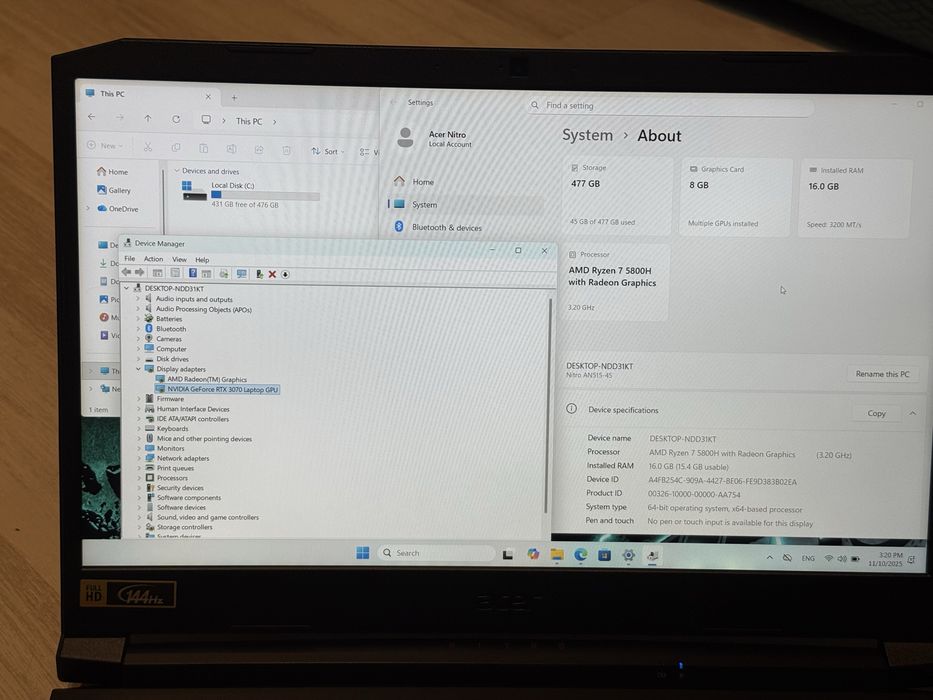Click blue Help icon in Device Manager toolbar
The image size is (933, 700).
tap(193, 273)
